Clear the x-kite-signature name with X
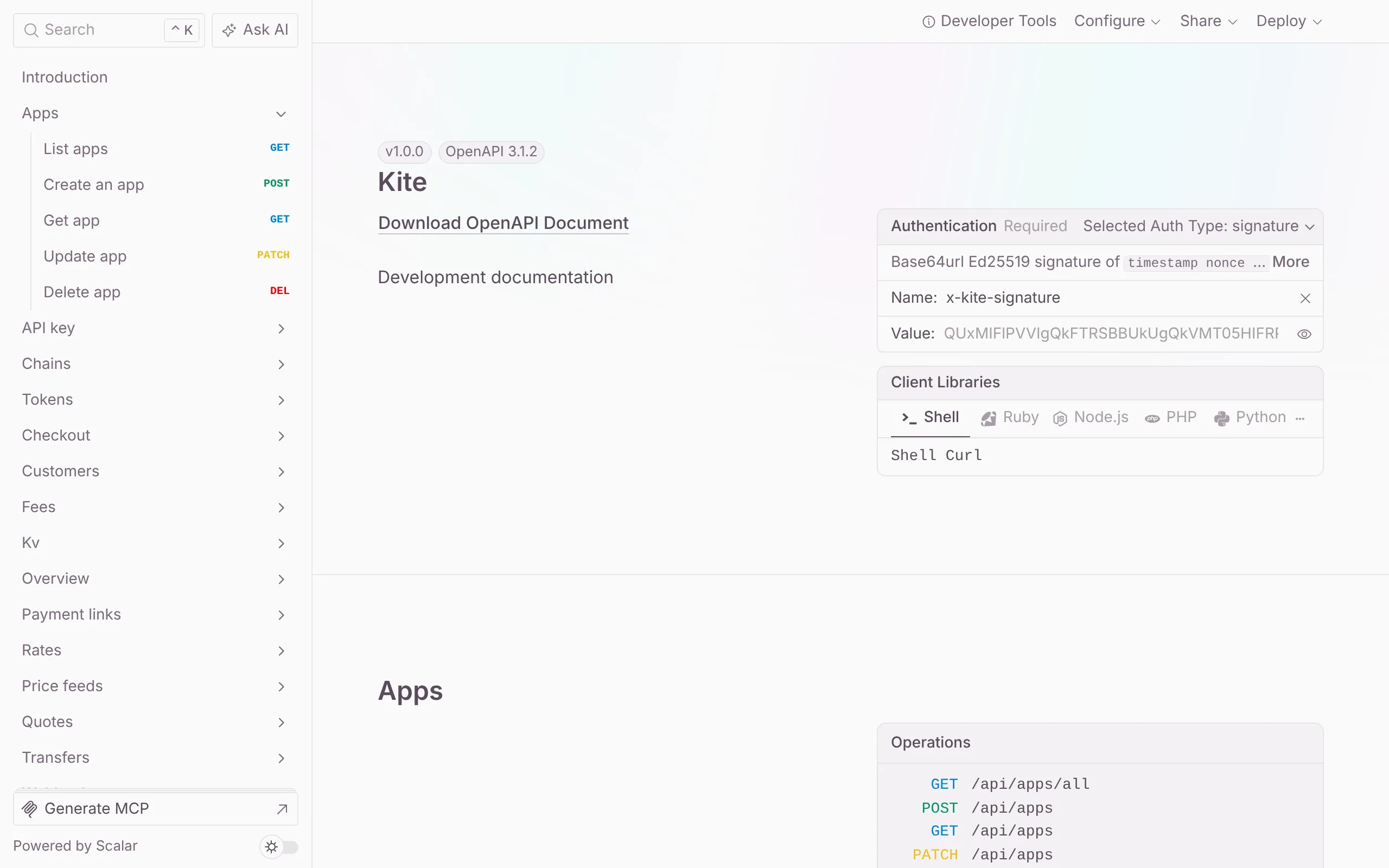The image size is (1389, 868). [x=1304, y=298]
